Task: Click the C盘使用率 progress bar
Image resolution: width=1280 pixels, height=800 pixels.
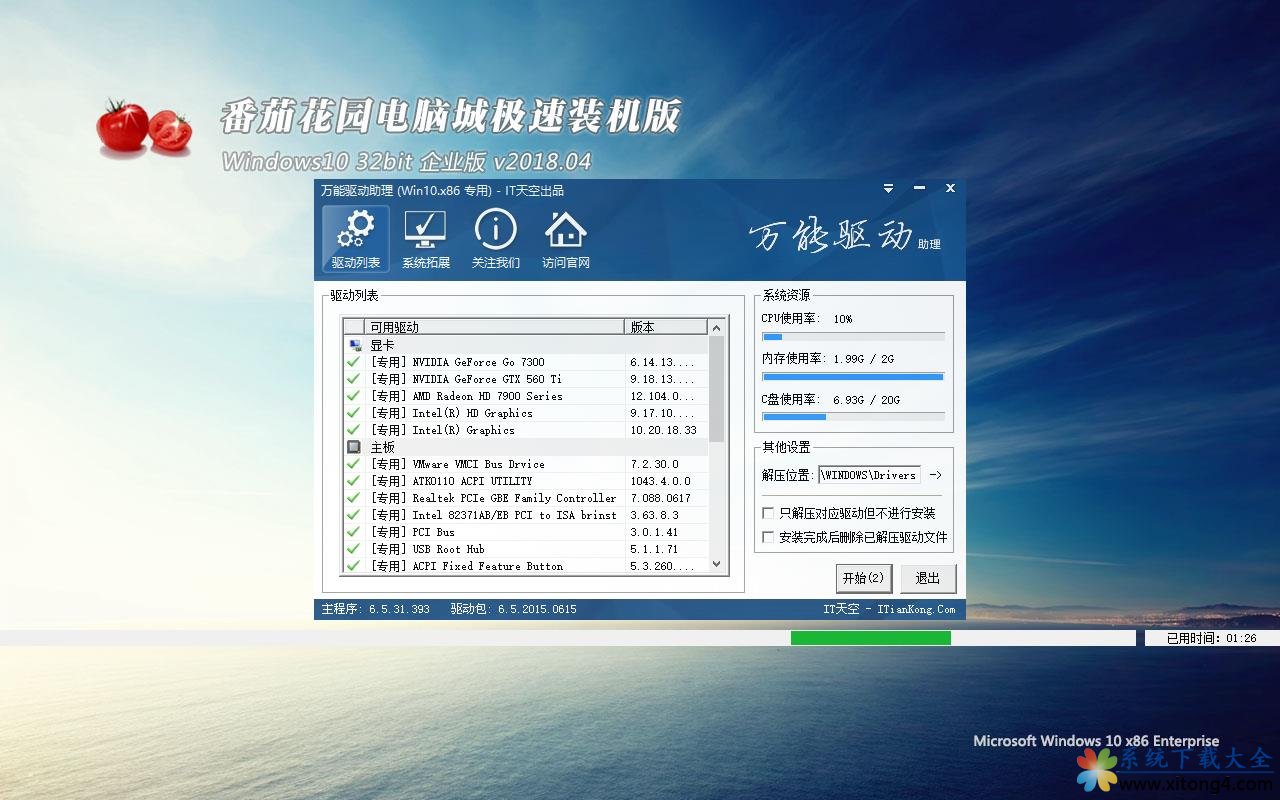Action: click(x=853, y=417)
